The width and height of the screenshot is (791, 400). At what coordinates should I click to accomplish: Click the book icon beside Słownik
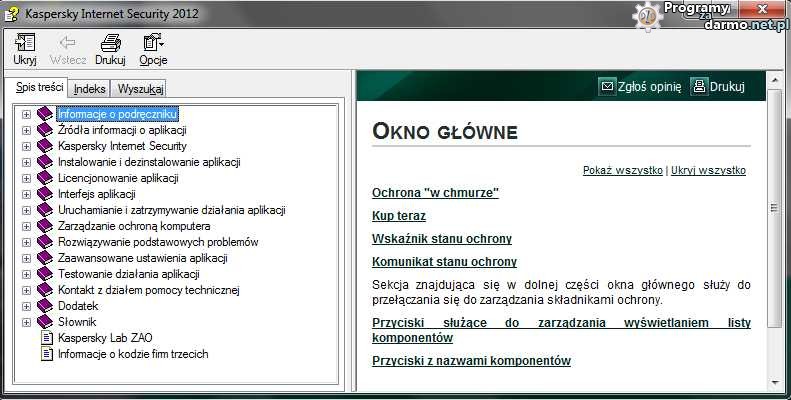tap(45, 322)
